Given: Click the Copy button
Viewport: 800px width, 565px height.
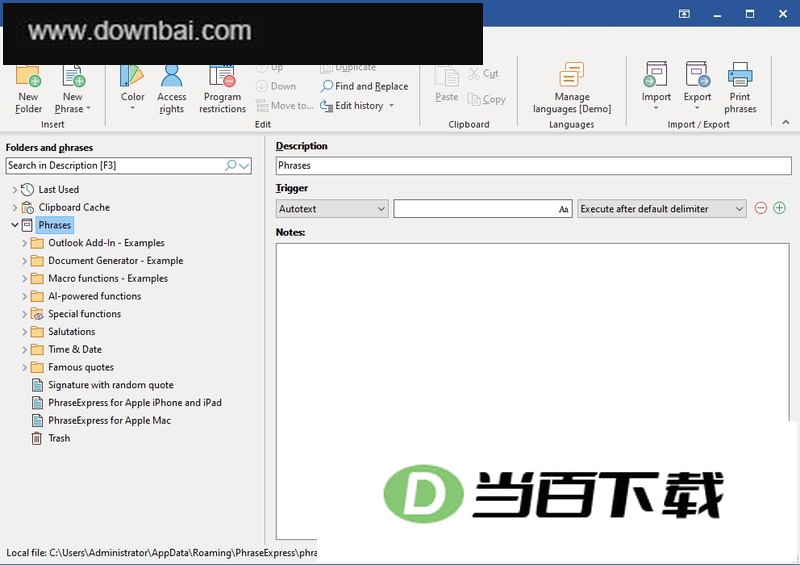Looking at the screenshot, I should 487,99.
